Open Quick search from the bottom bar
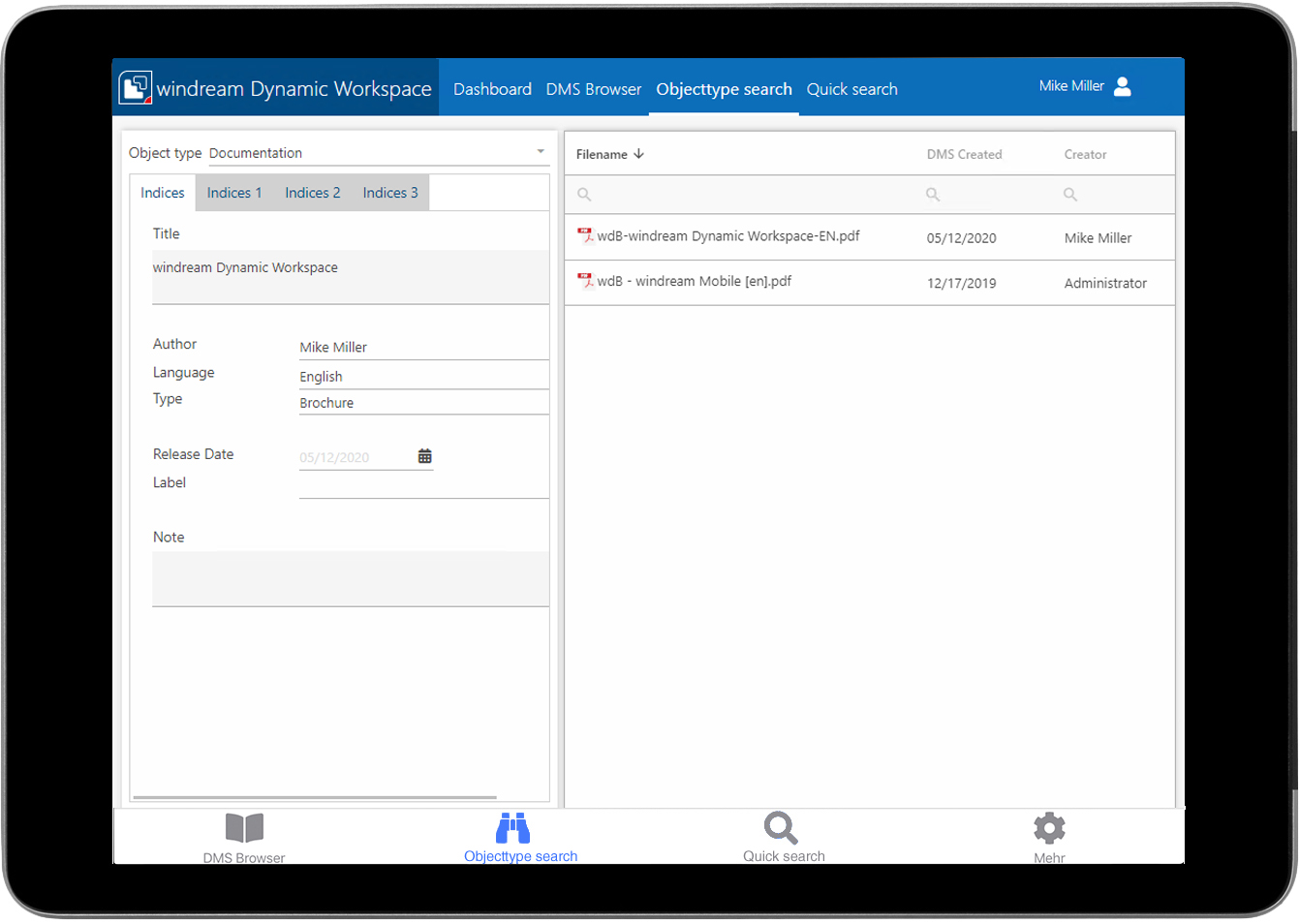 [x=784, y=838]
